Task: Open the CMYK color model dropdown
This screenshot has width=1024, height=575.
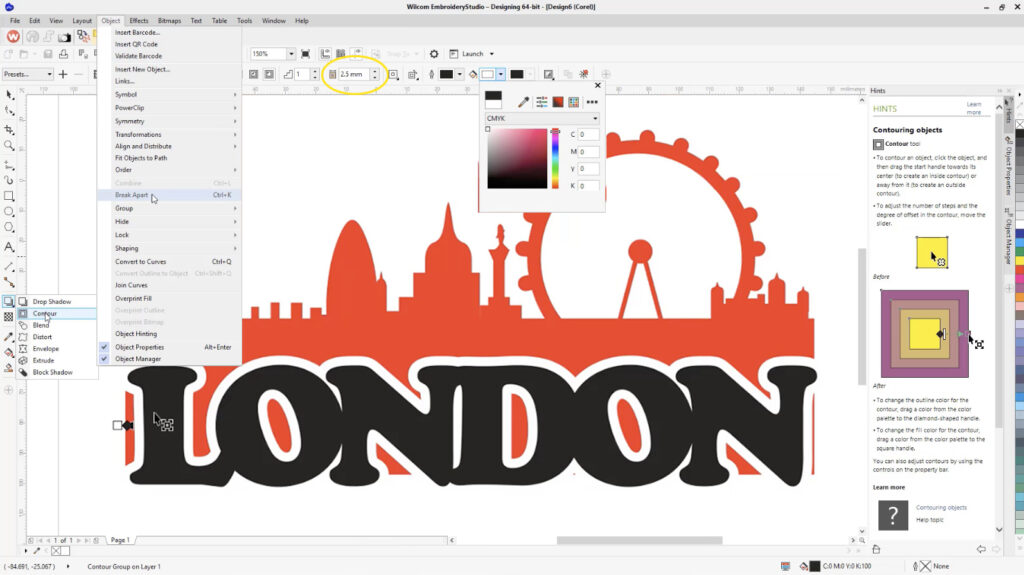Action: [542, 119]
